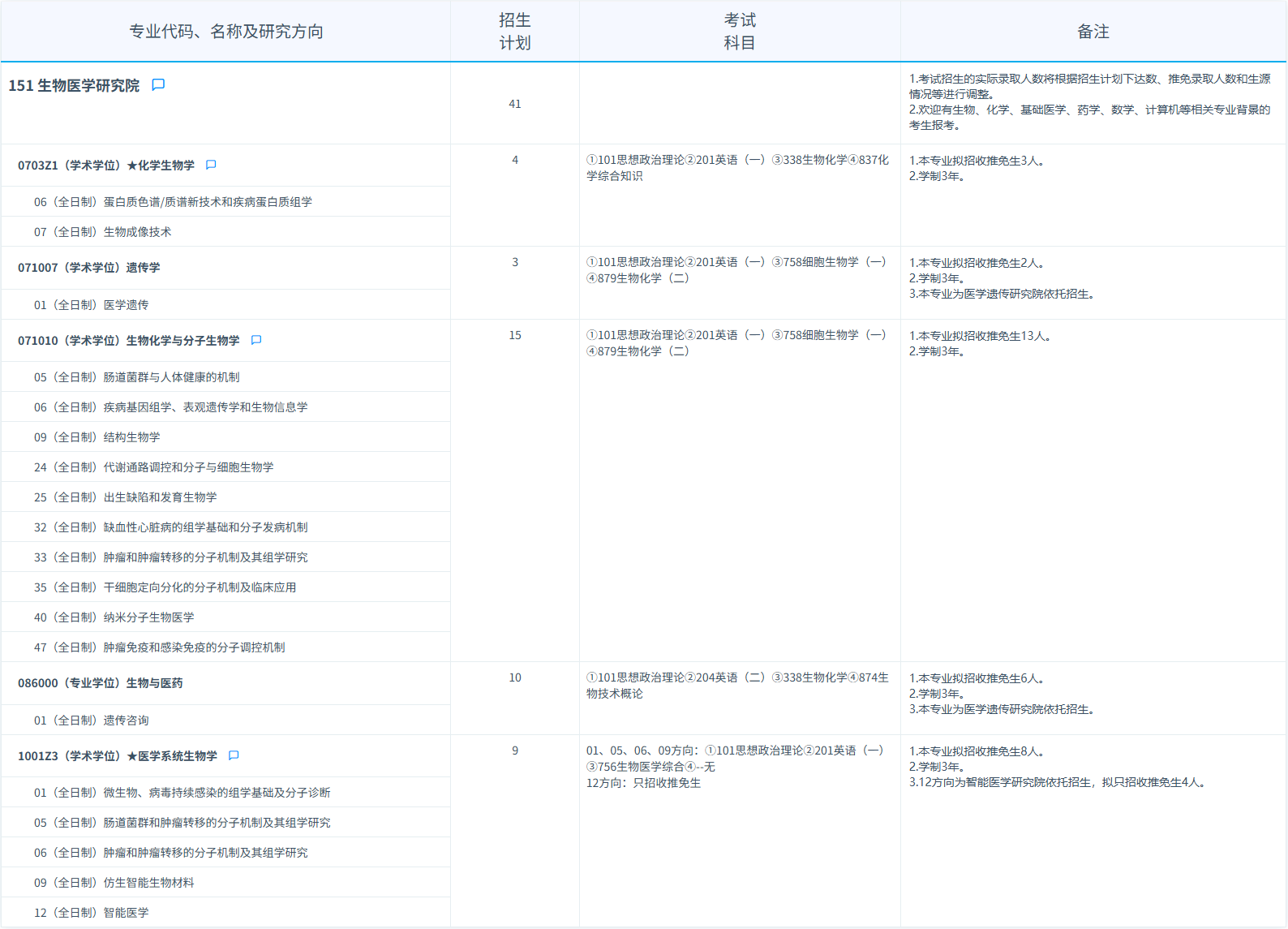1288x929 pixels.
Task: Choose direction 40 纳米分子生物医学
Action: pos(114,617)
